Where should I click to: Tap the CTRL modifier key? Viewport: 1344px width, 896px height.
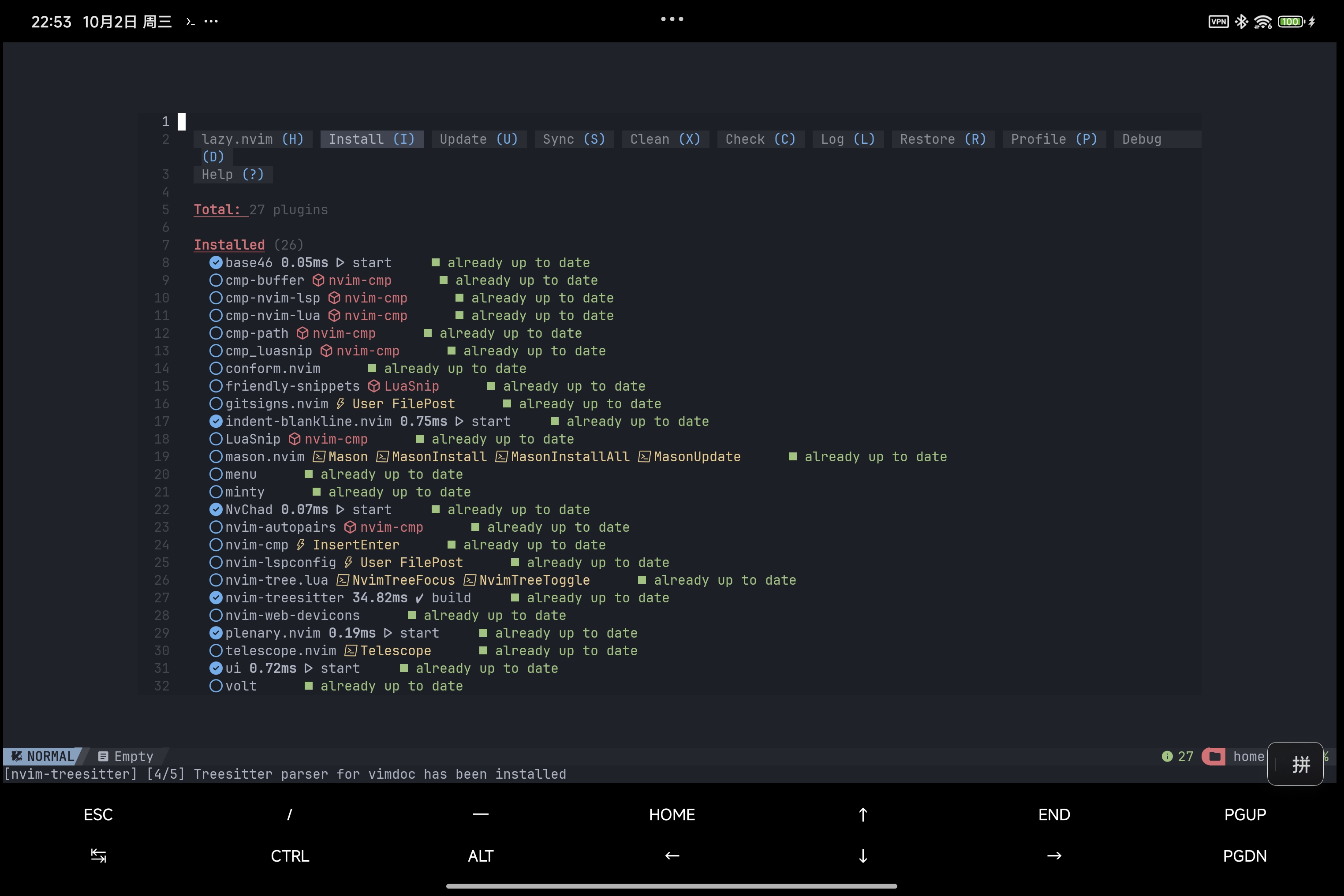click(x=290, y=856)
